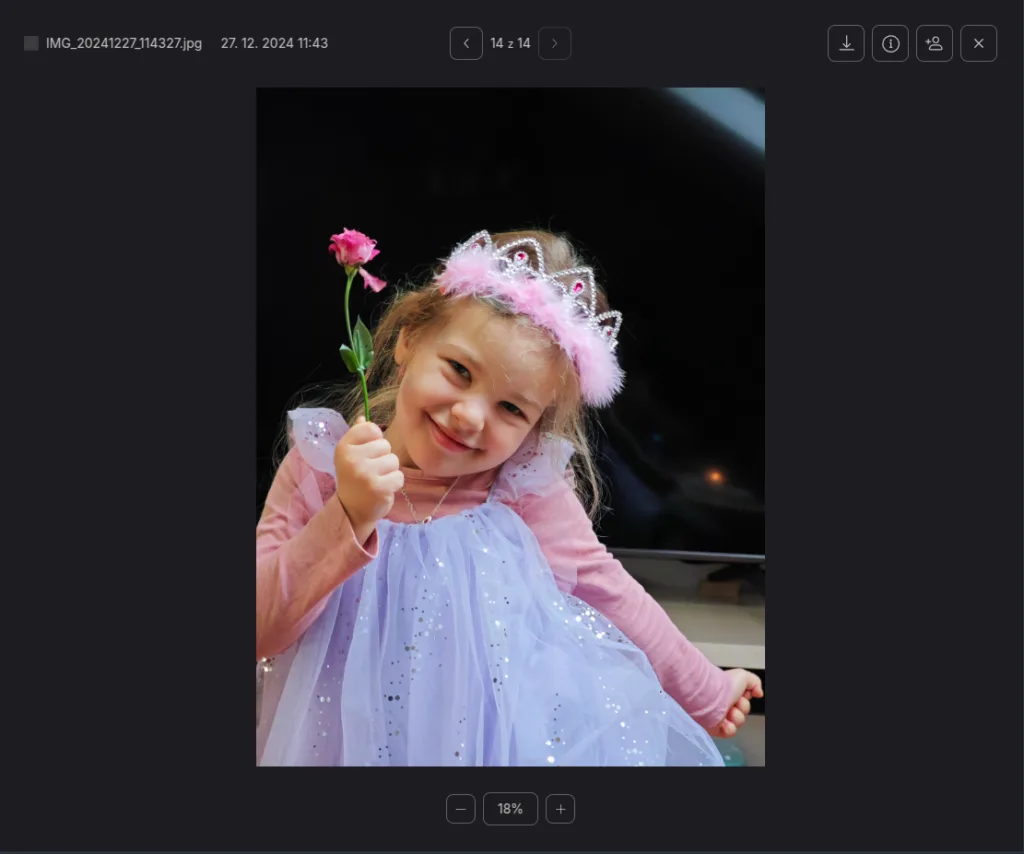
Task: Go to the previous photo
Action: 466,43
